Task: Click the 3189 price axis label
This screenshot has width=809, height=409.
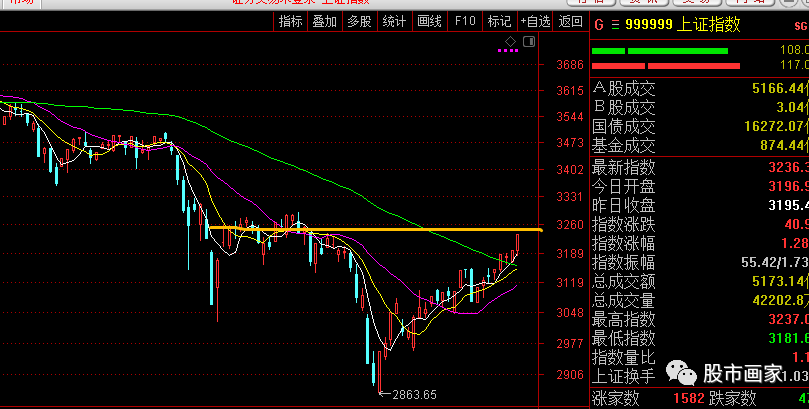Action: click(570, 253)
